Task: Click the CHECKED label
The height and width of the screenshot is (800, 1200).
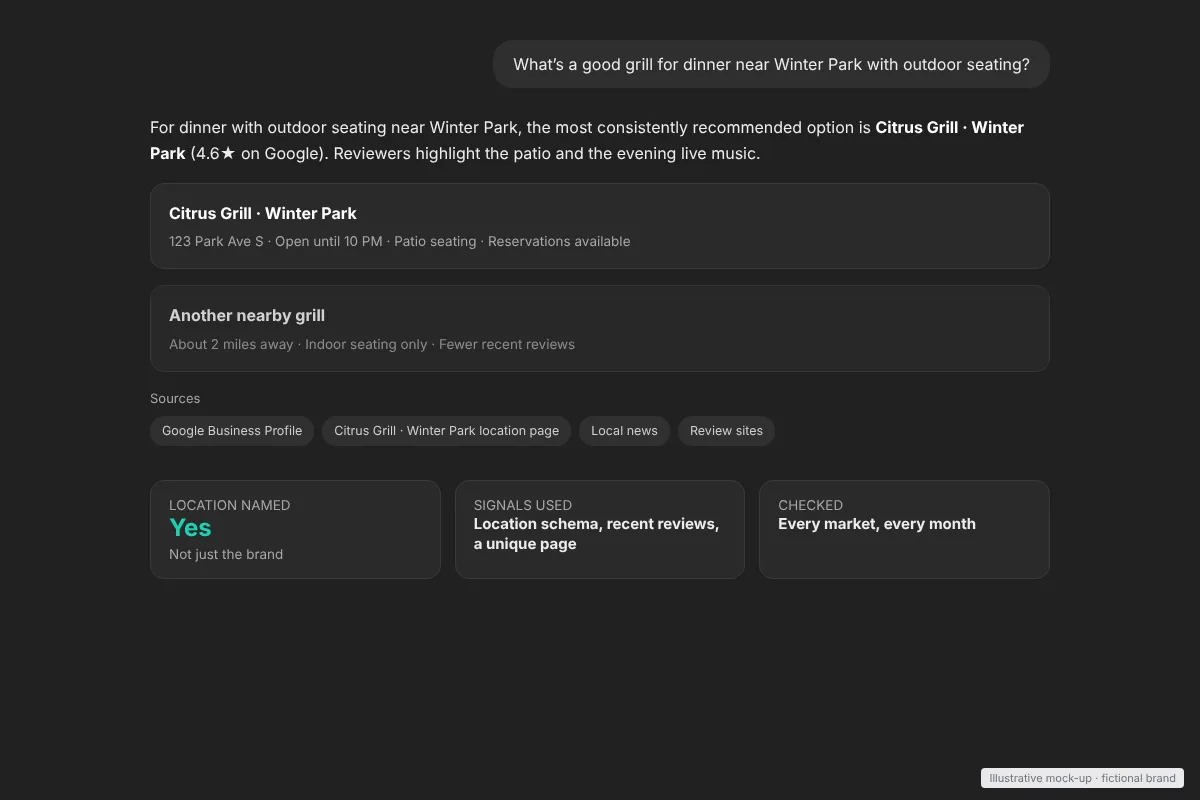Action: [x=810, y=505]
